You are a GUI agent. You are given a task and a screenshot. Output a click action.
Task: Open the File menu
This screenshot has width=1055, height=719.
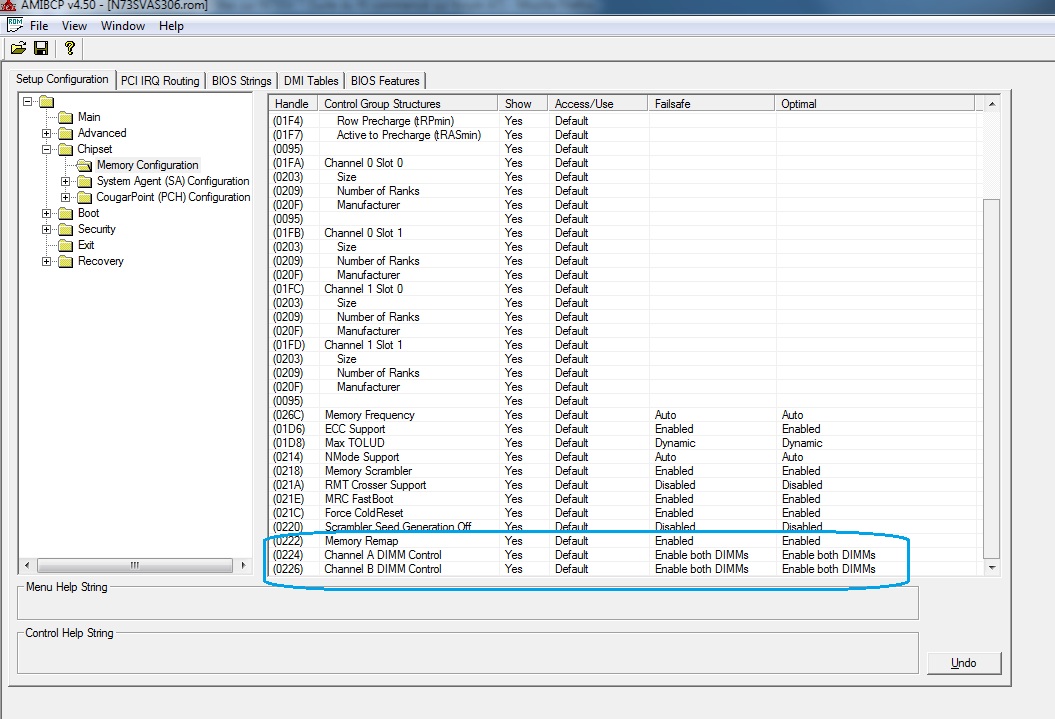(38, 26)
